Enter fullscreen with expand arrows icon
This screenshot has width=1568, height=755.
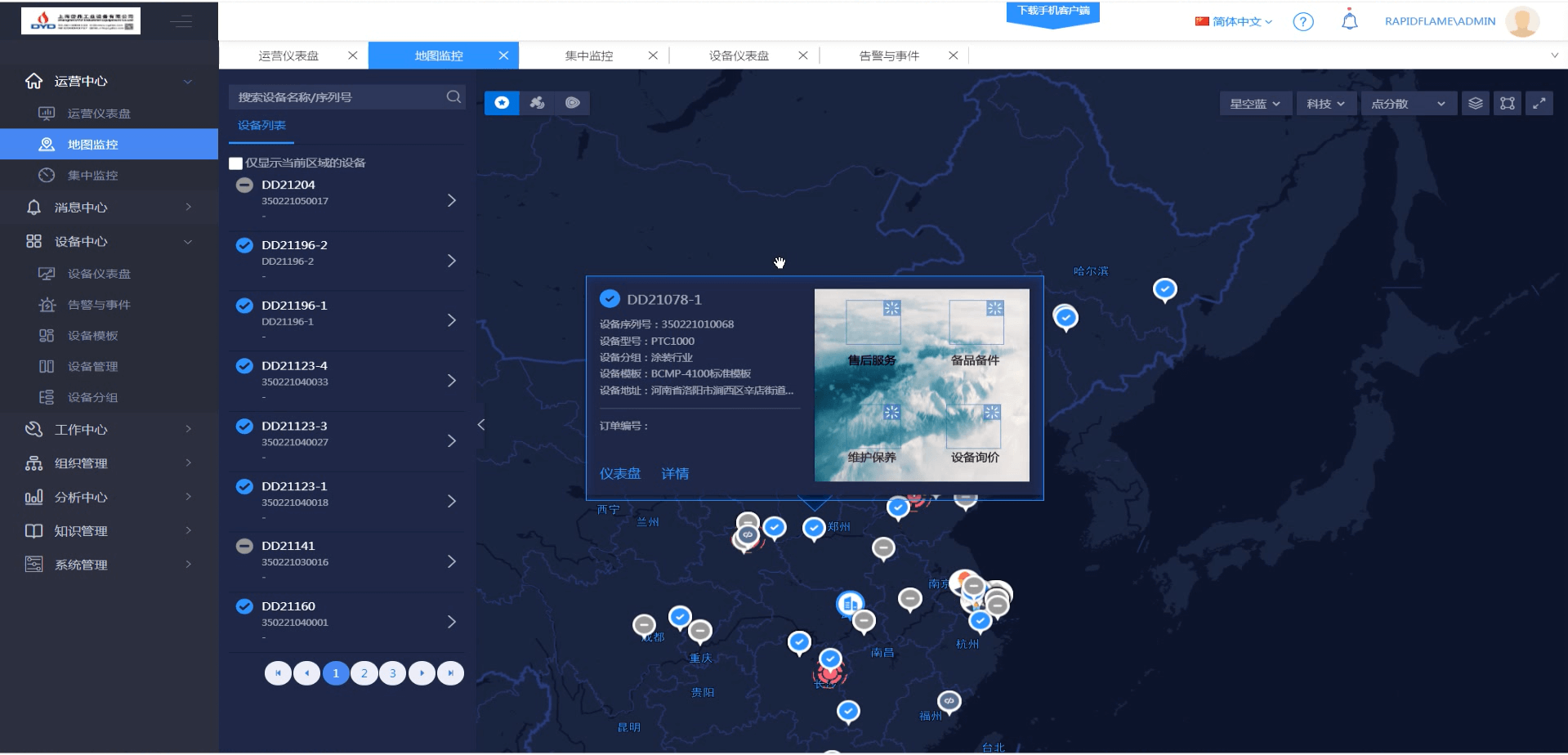[1539, 104]
